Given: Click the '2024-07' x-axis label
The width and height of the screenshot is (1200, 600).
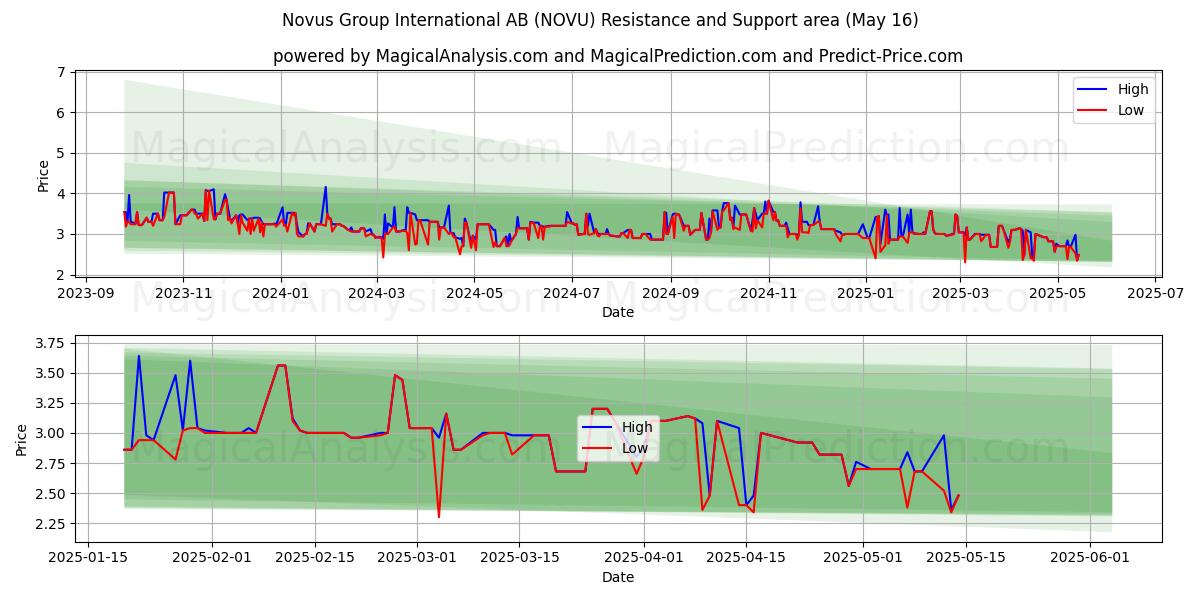Looking at the screenshot, I should [x=571, y=294].
